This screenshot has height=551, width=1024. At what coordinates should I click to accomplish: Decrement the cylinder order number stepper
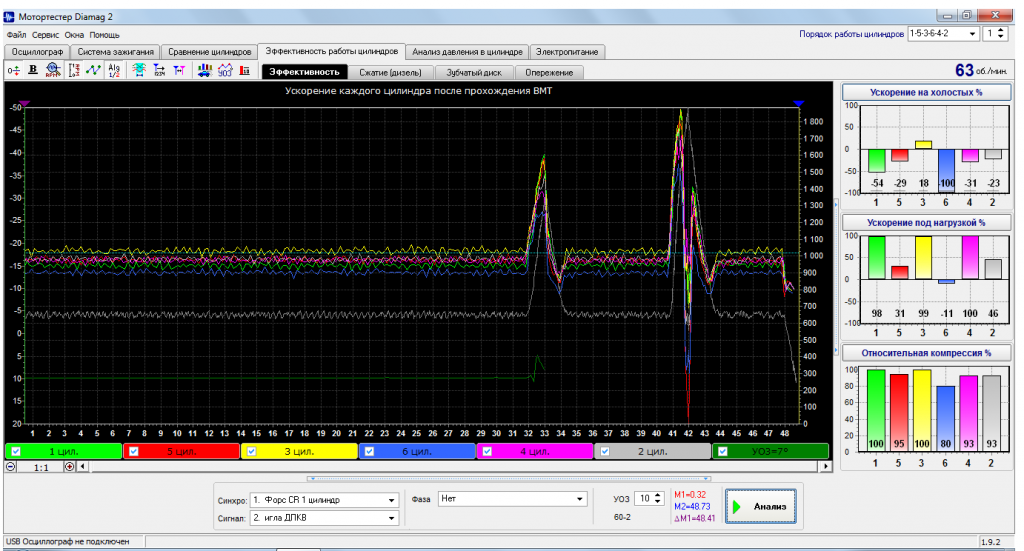[x=1001, y=37]
